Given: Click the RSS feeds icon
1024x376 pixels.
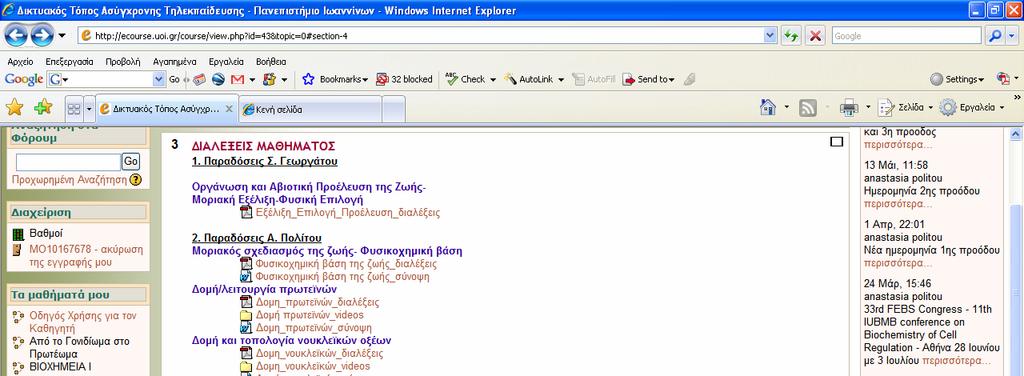Looking at the screenshot, I should click(x=808, y=107).
